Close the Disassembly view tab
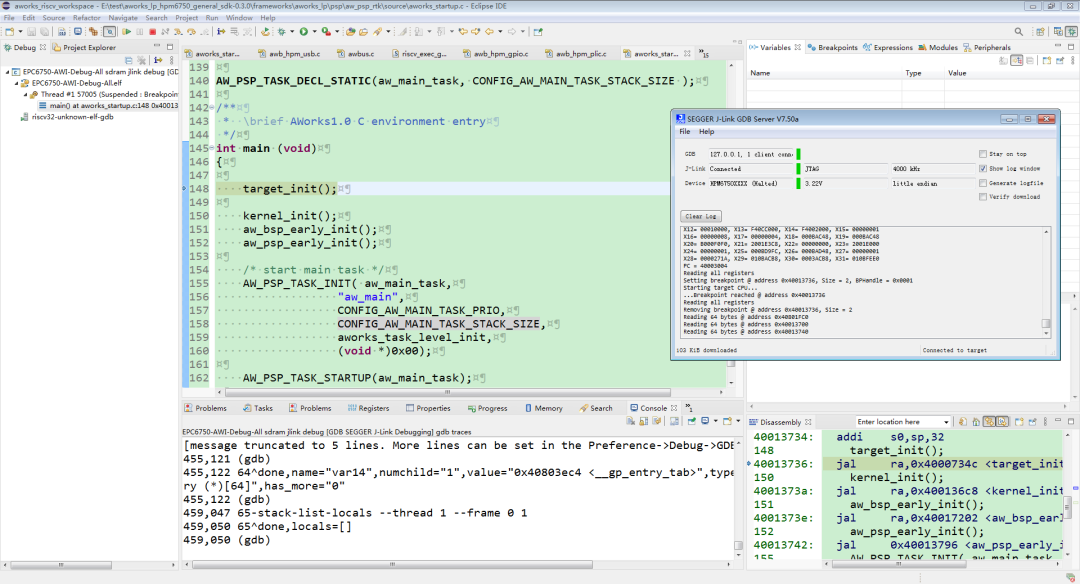Screen dimensions: 1080x584 [x=808, y=423]
